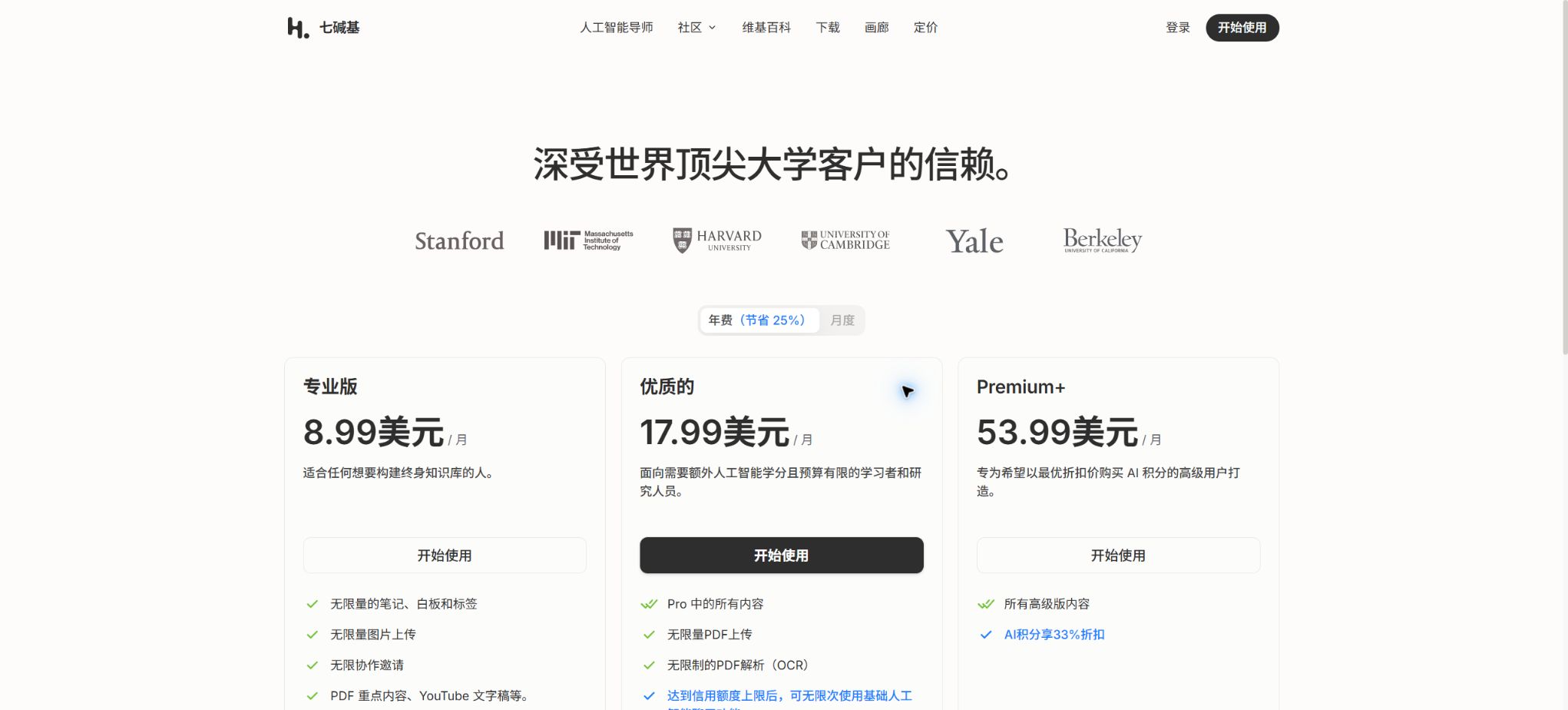Click the Berkeley logo
The width and height of the screenshot is (1568, 710).
[1103, 241]
